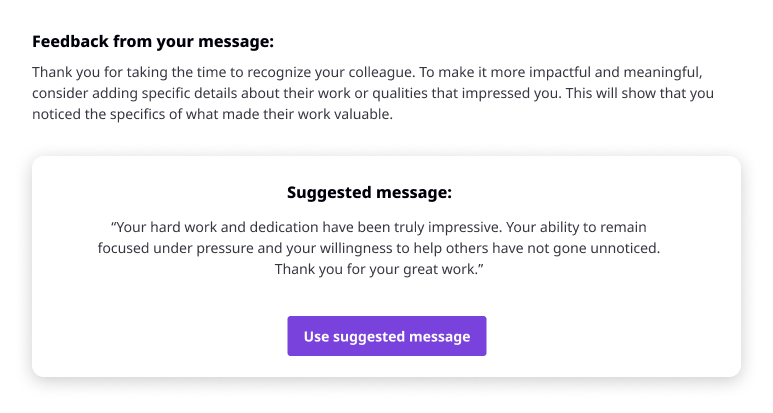The image size is (773, 413).
Task: Click the word 'impactful' in the feedback paragraph
Action: click(560, 72)
